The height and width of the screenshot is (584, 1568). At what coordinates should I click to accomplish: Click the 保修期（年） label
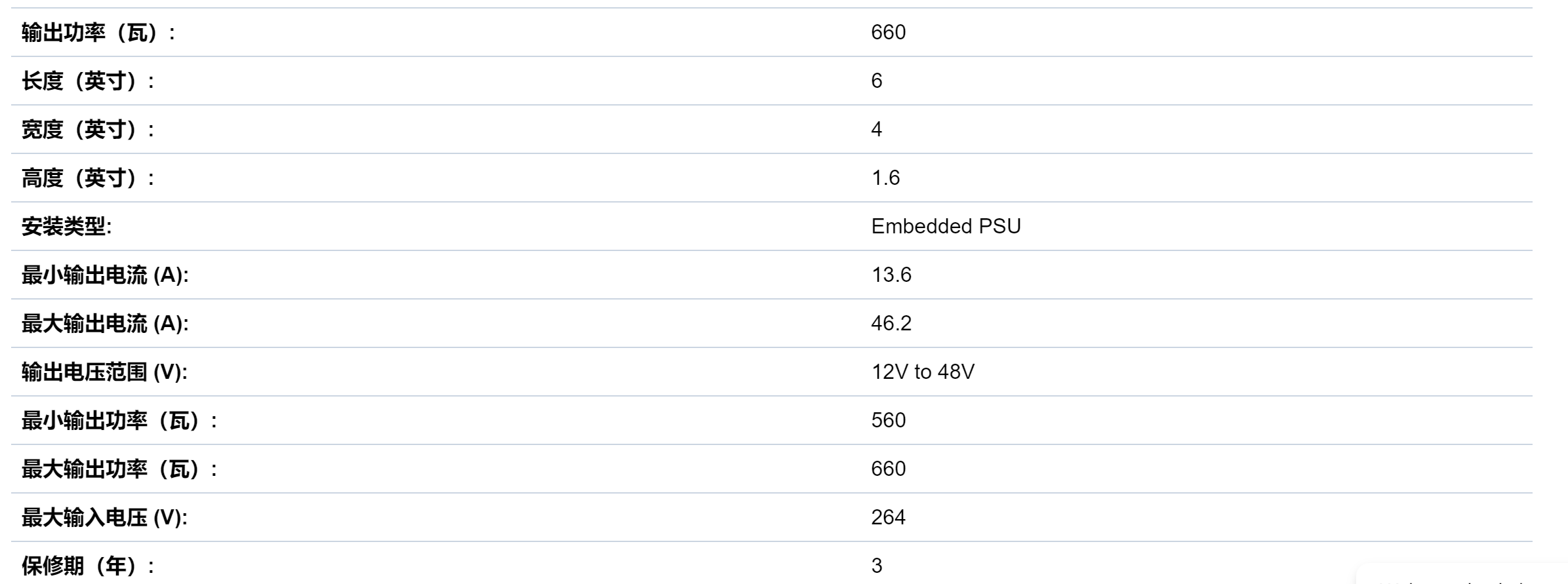coord(87,566)
